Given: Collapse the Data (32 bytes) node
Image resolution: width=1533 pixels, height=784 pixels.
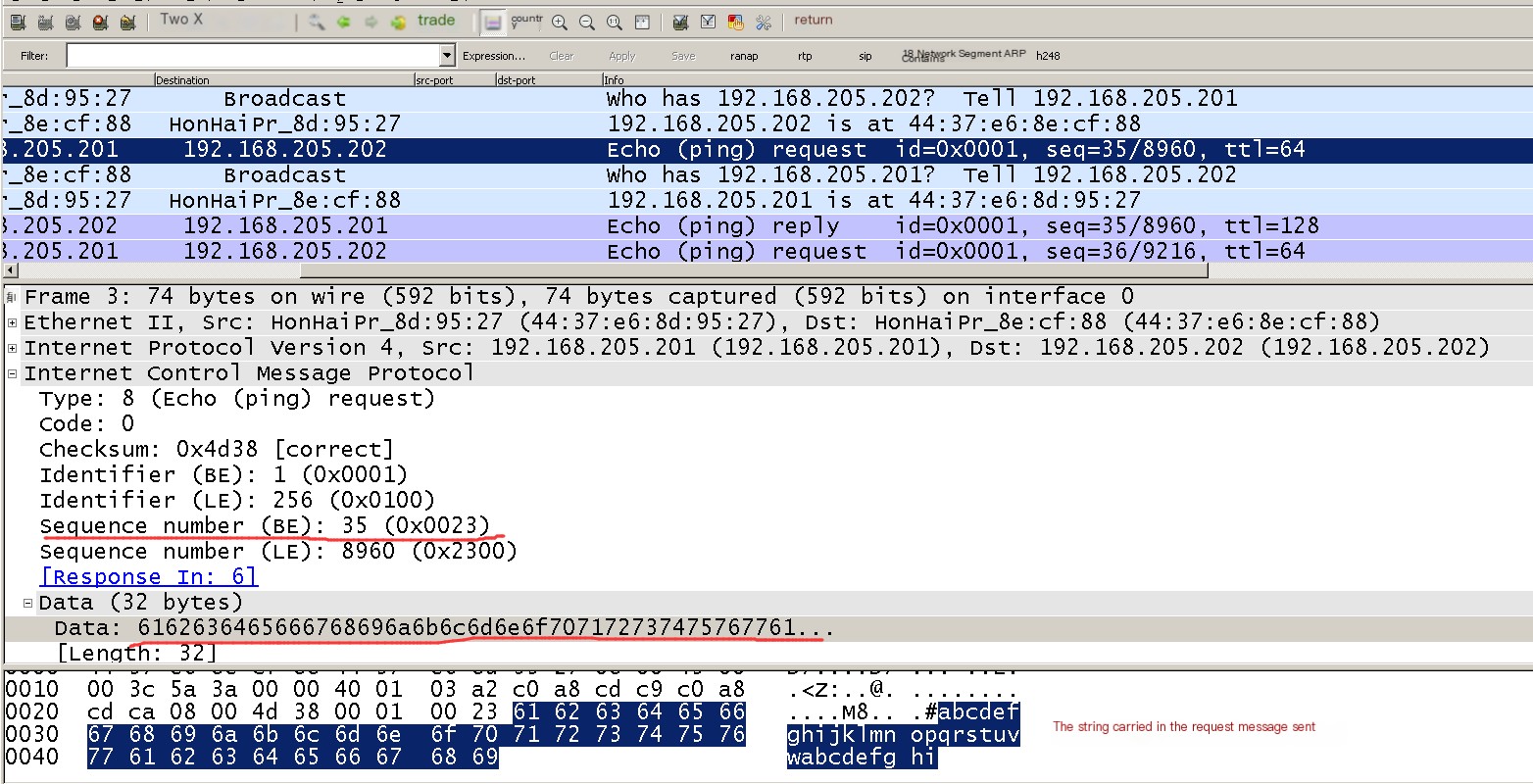Looking at the screenshot, I should pos(27,603).
